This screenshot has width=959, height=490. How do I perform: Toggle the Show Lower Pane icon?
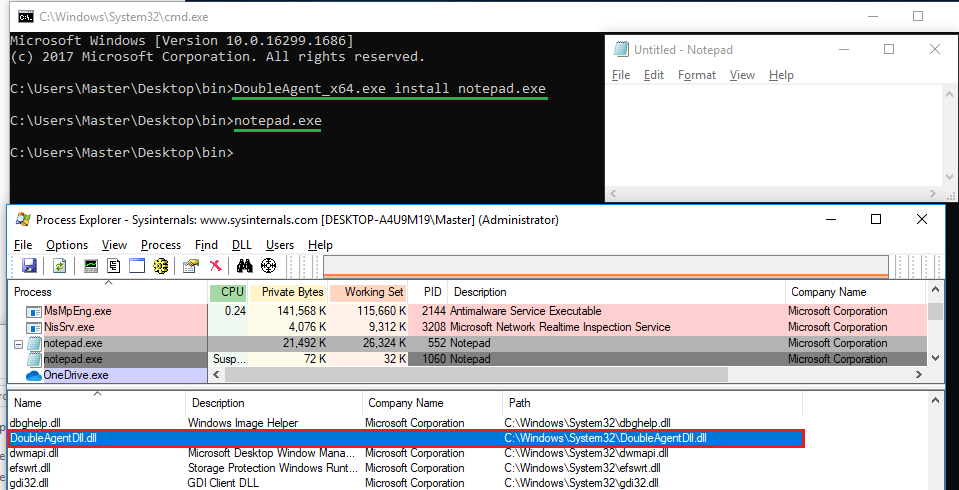coord(137,266)
